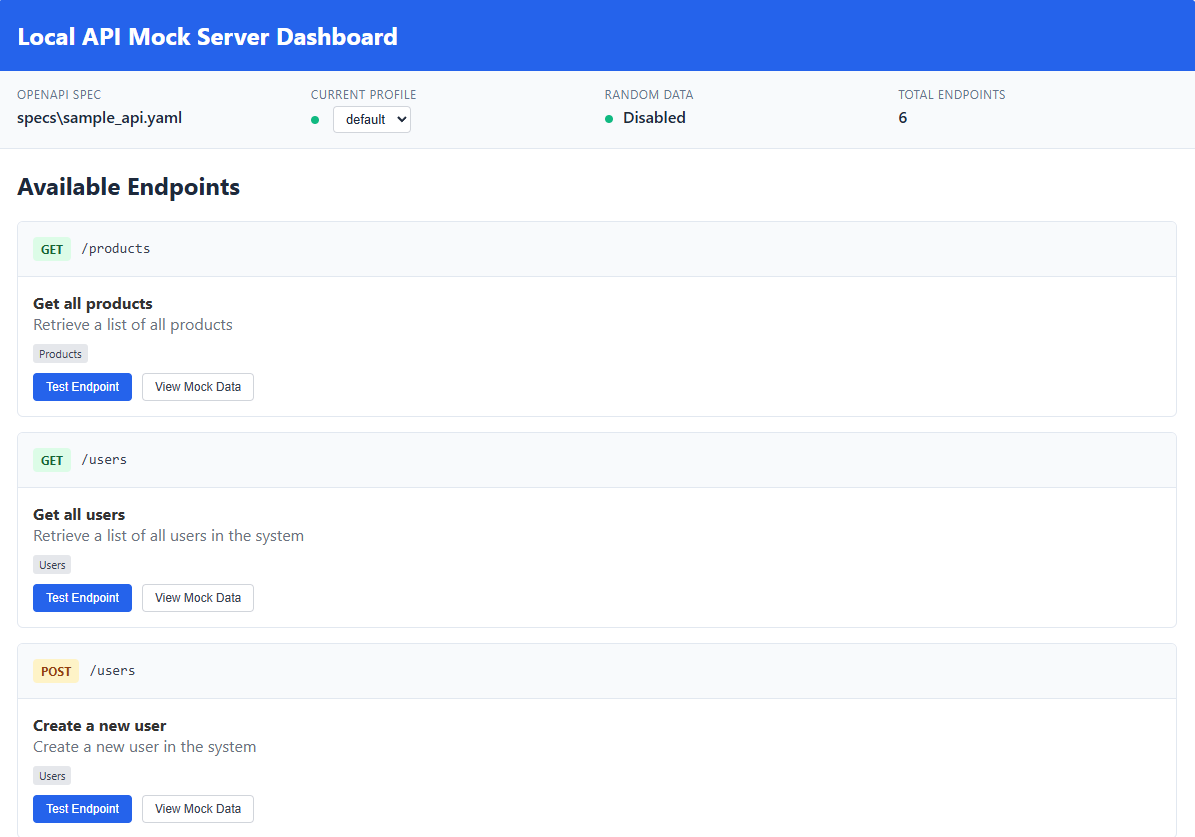Click Test Endpoint for Create a new user
The width and height of the screenshot is (1195, 837).
82,809
